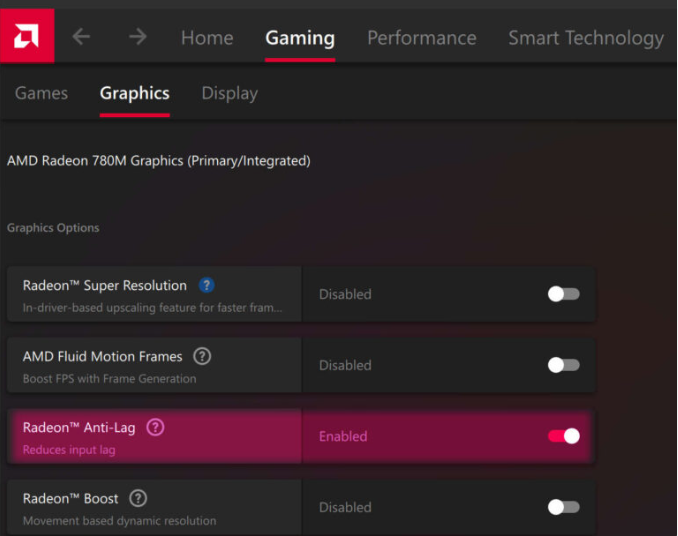Screen dimensions: 678x536
Task: Disable Radeon Anti-Lag toggle
Action: [x=563, y=436]
